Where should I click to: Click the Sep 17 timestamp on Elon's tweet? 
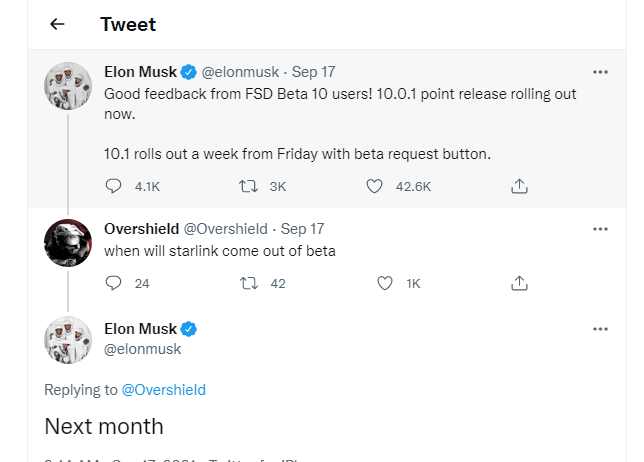pyautogui.click(x=314, y=72)
